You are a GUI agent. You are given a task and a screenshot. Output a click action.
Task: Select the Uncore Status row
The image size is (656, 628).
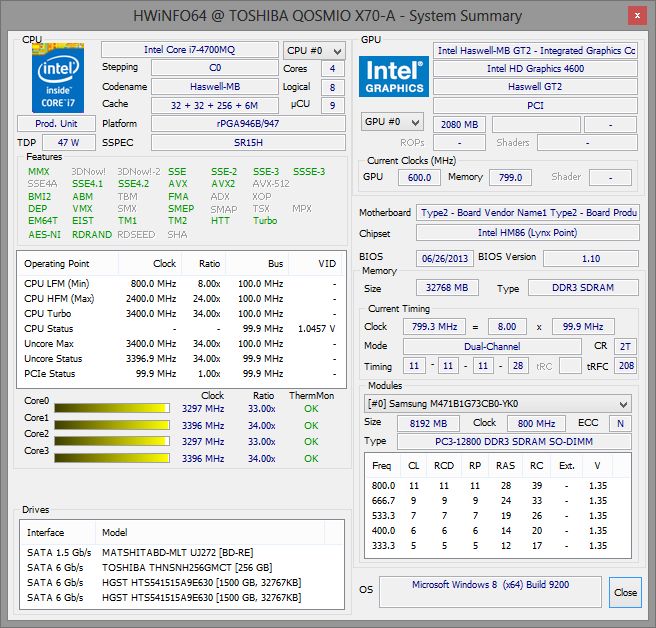(x=181, y=359)
